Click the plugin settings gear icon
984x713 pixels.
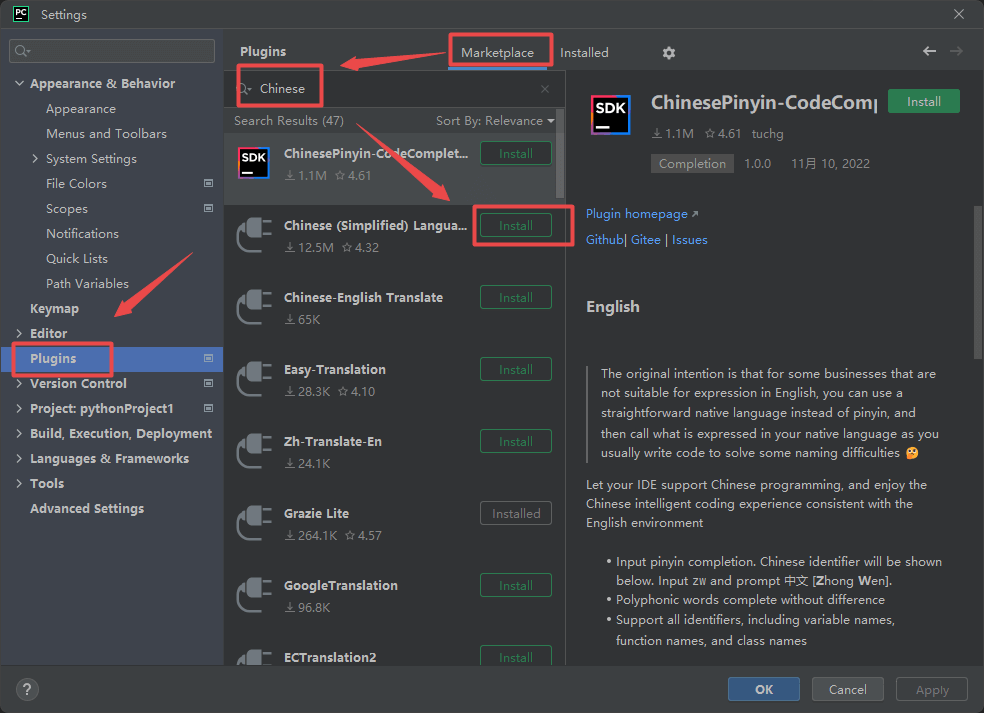point(669,53)
